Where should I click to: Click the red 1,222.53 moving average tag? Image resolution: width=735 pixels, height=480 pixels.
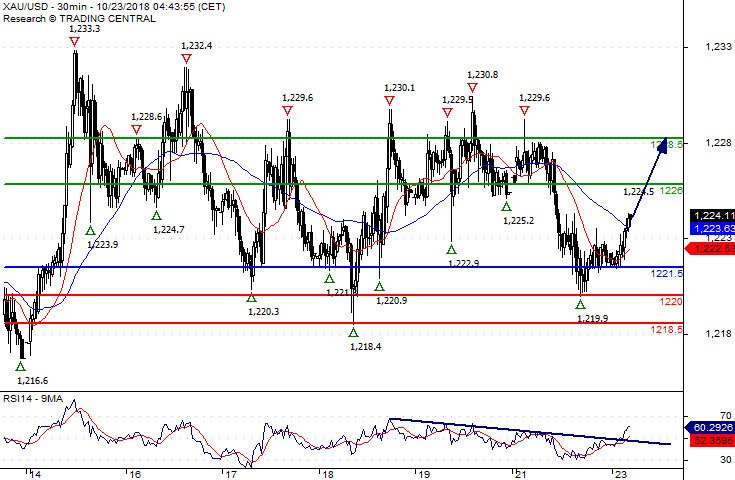[711, 248]
